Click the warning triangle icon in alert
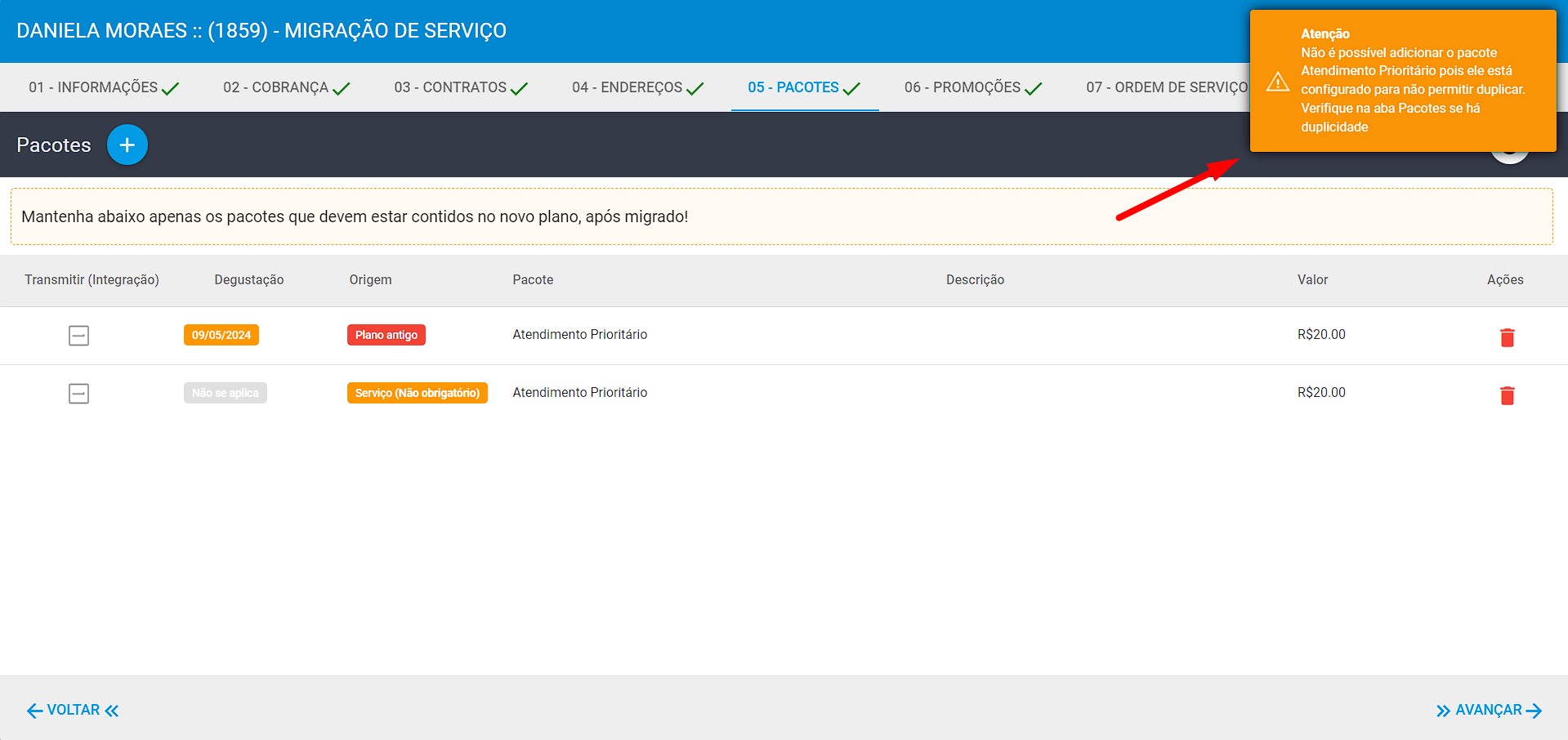 click(x=1278, y=82)
